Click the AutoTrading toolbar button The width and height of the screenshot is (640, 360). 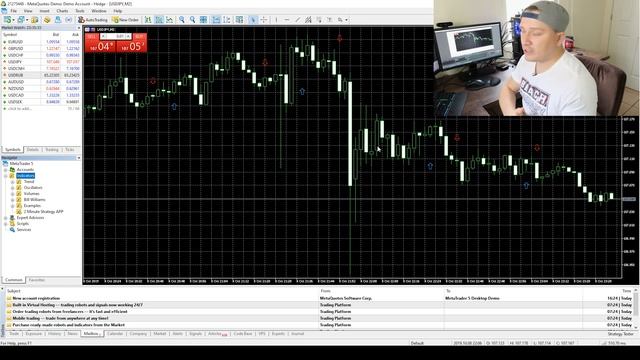(93, 20)
